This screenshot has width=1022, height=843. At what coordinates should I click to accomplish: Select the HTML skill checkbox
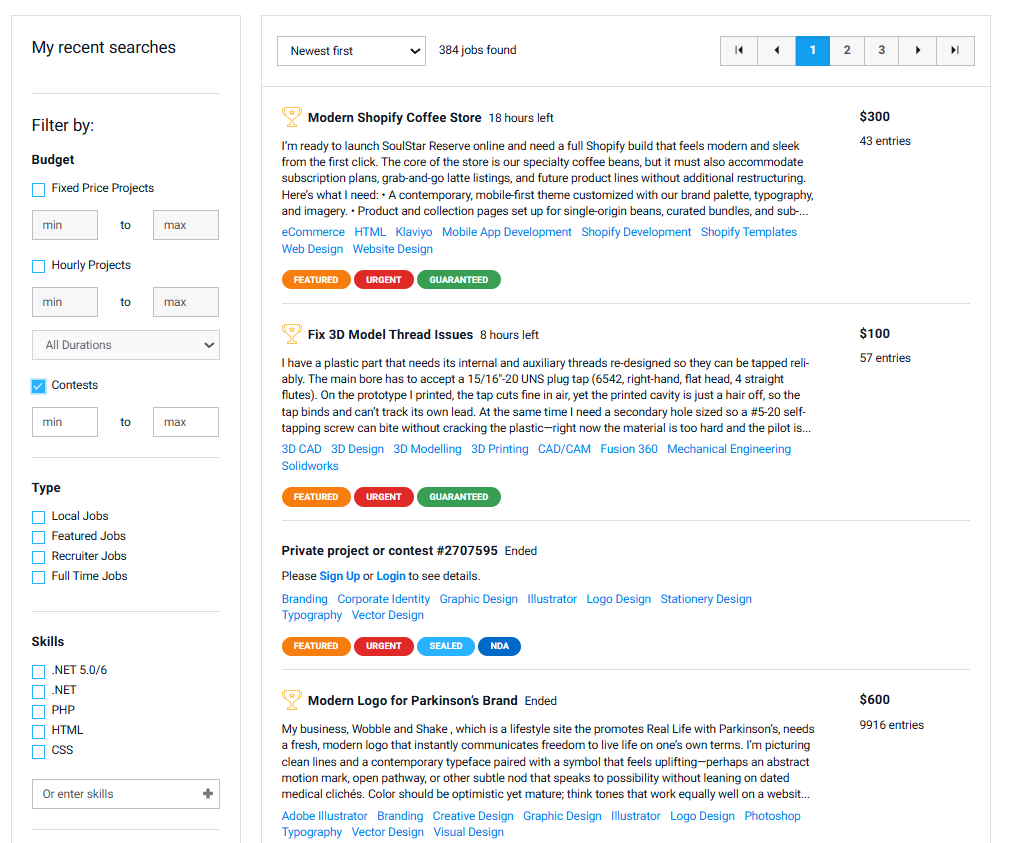pyautogui.click(x=38, y=732)
